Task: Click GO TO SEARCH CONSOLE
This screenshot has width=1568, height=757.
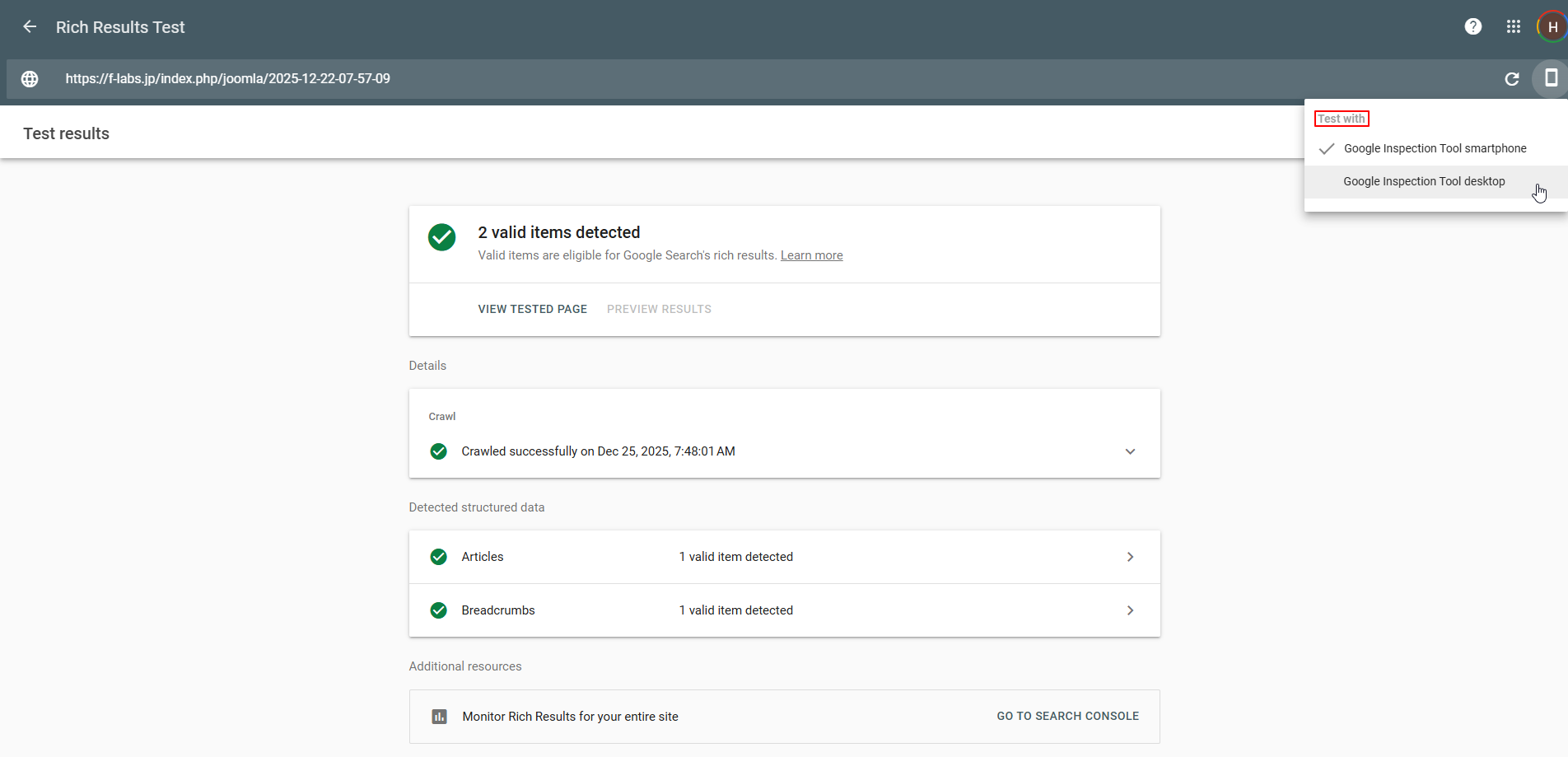Action: (1067, 717)
